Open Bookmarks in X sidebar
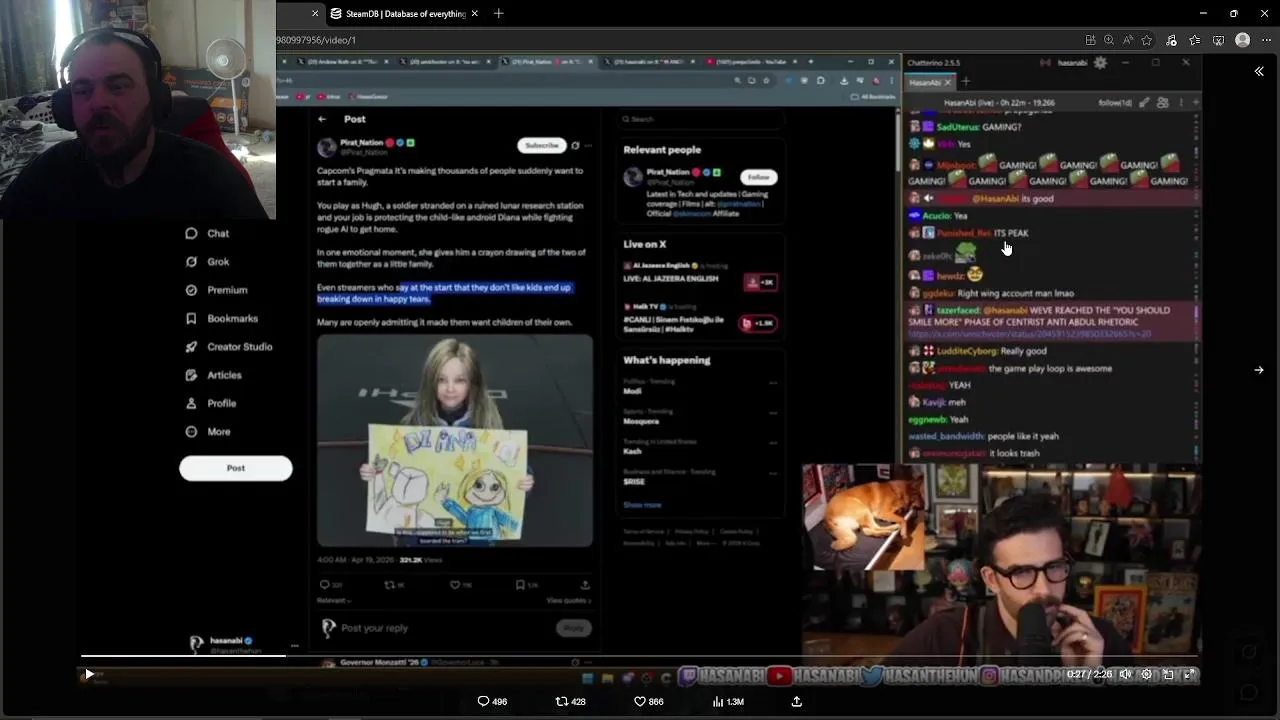1280x720 pixels. 221,318
